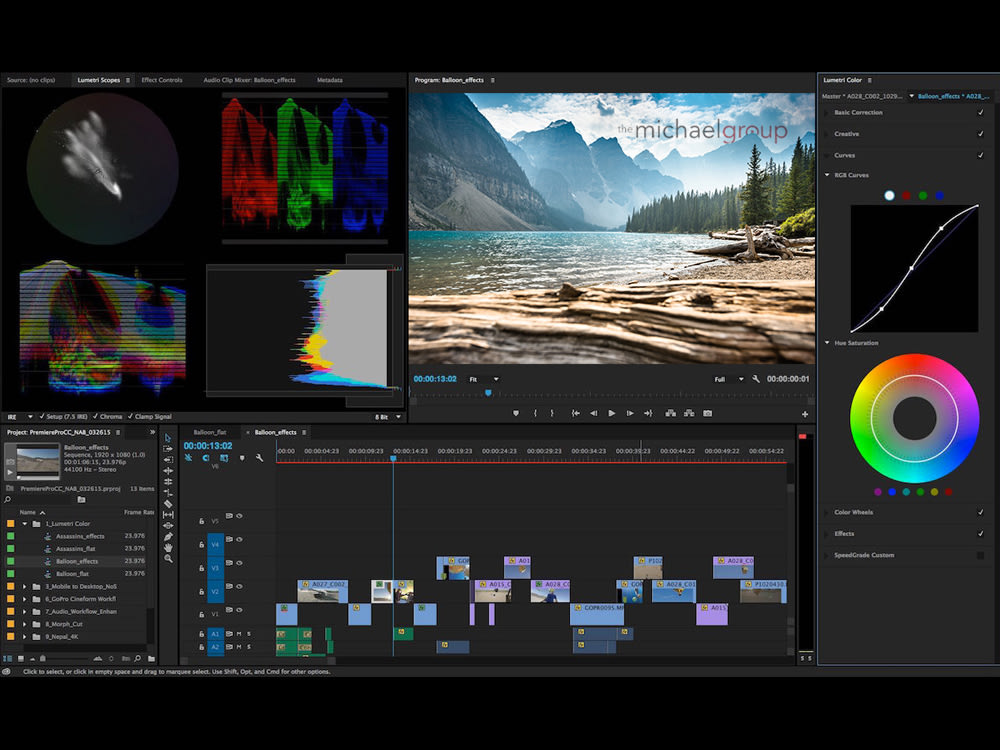Open the 8 Bit depth dropdown
The width and height of the screenshot is (1000, 750).
[388, 416]
